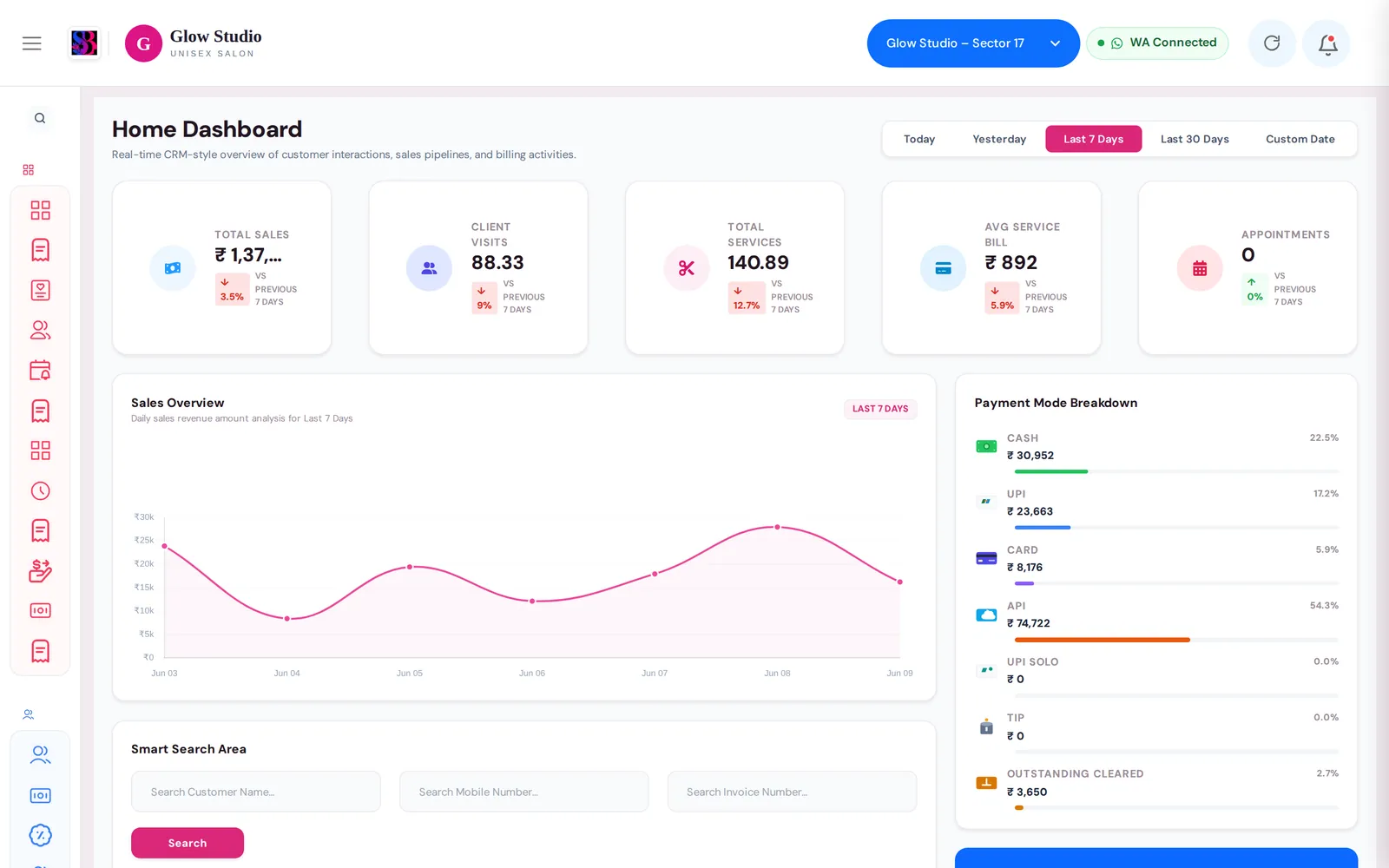The width and height of the screenshot is (1389, 868).
Task: Click the scissors icon on Total Services card
Action: tap(687, 268)
